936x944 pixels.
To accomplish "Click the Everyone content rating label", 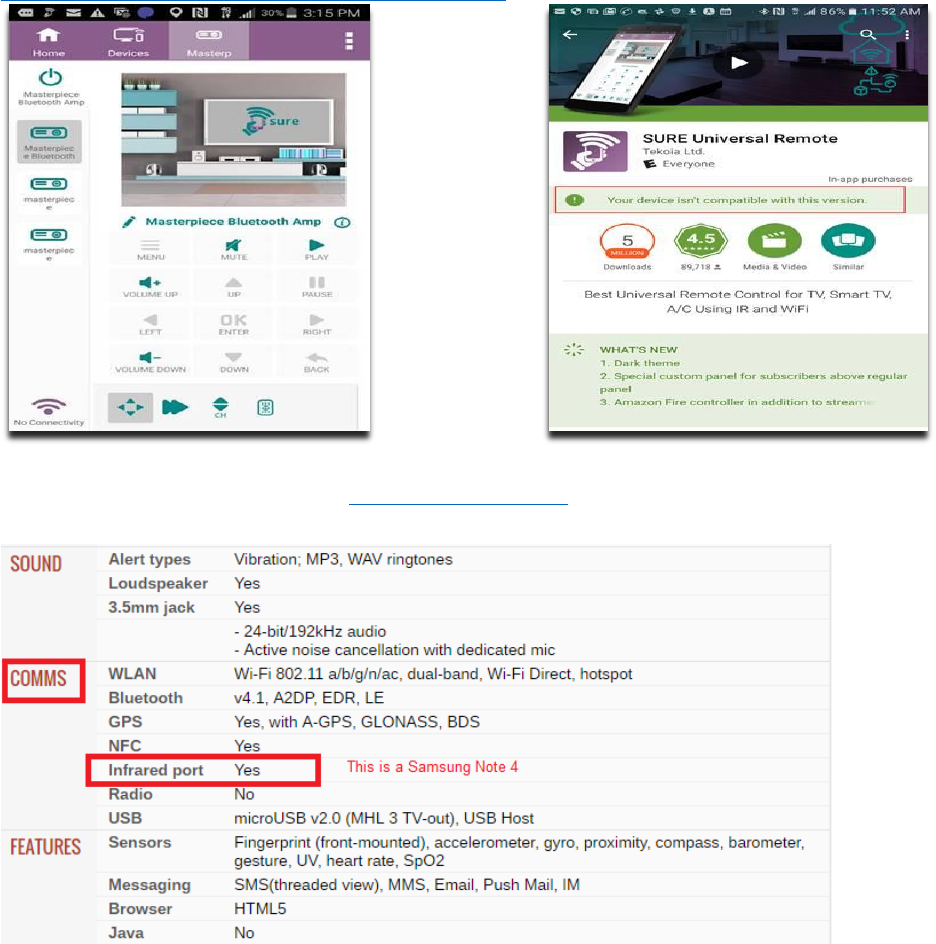I will (x=688, y=164).
